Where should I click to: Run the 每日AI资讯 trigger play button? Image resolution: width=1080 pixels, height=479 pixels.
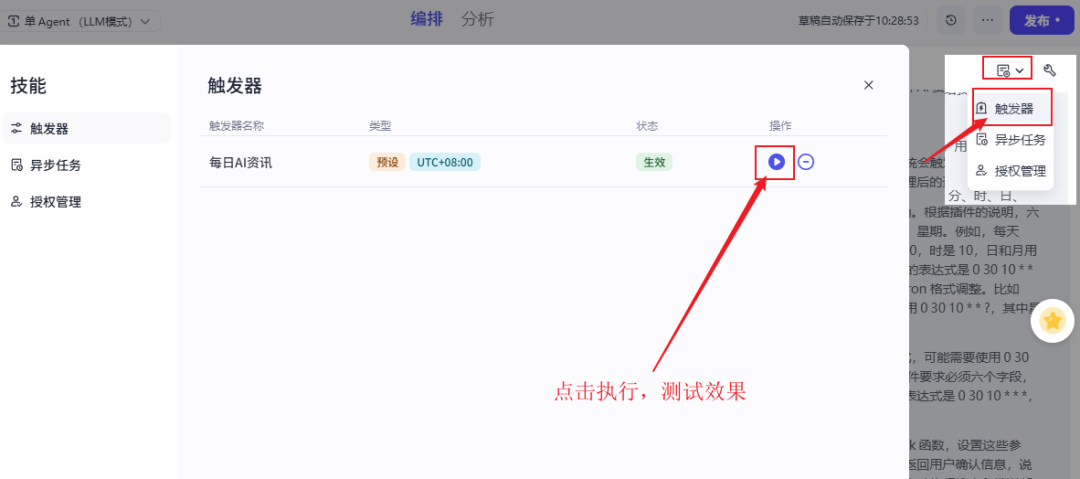776,162
